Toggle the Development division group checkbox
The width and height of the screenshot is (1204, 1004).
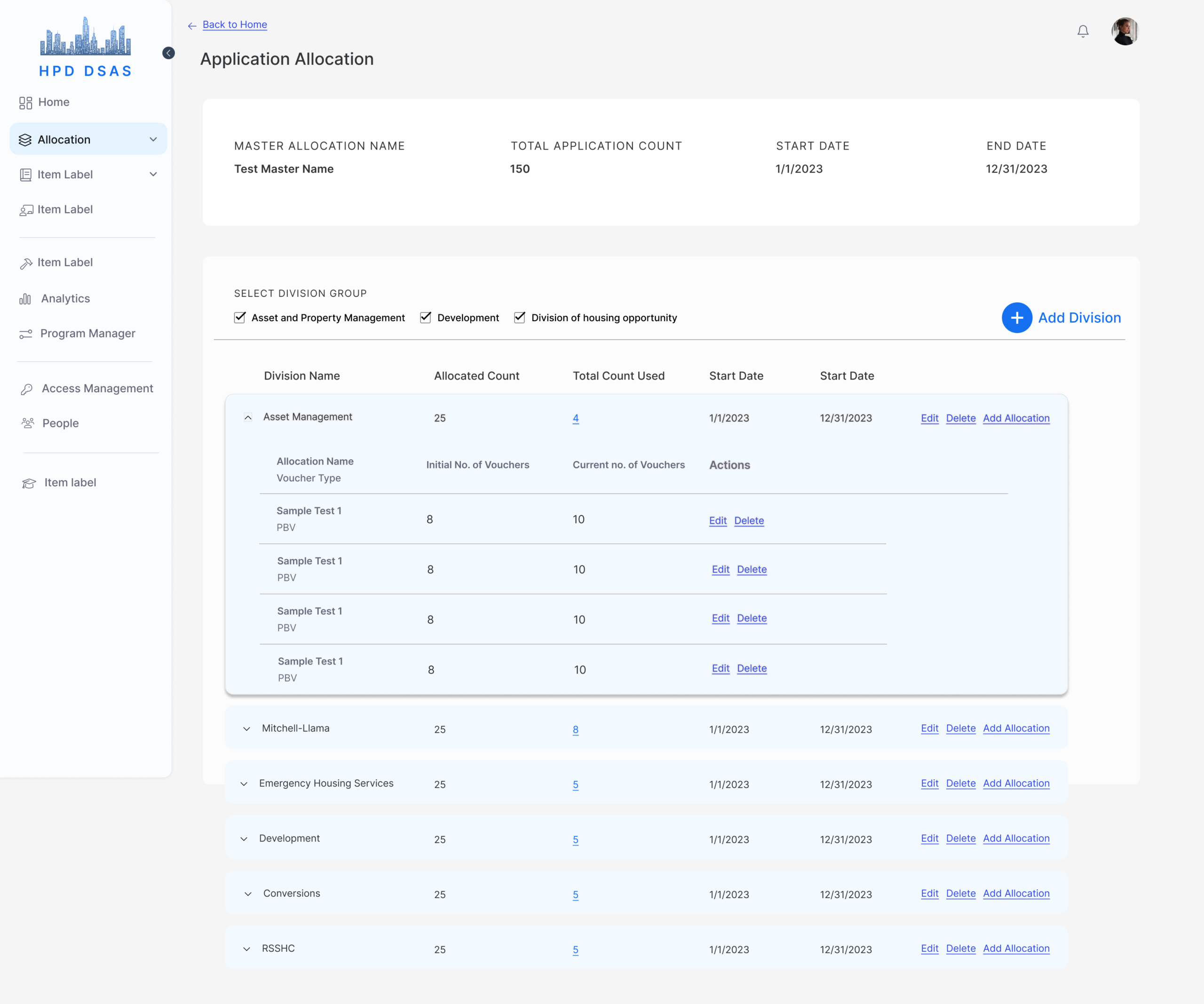pyautogui.click(x=426, y=317)
